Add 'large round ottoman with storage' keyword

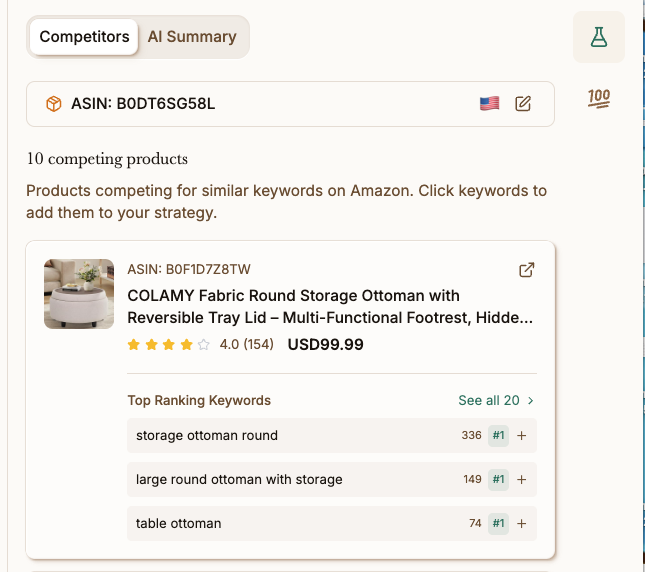point(521,480)
